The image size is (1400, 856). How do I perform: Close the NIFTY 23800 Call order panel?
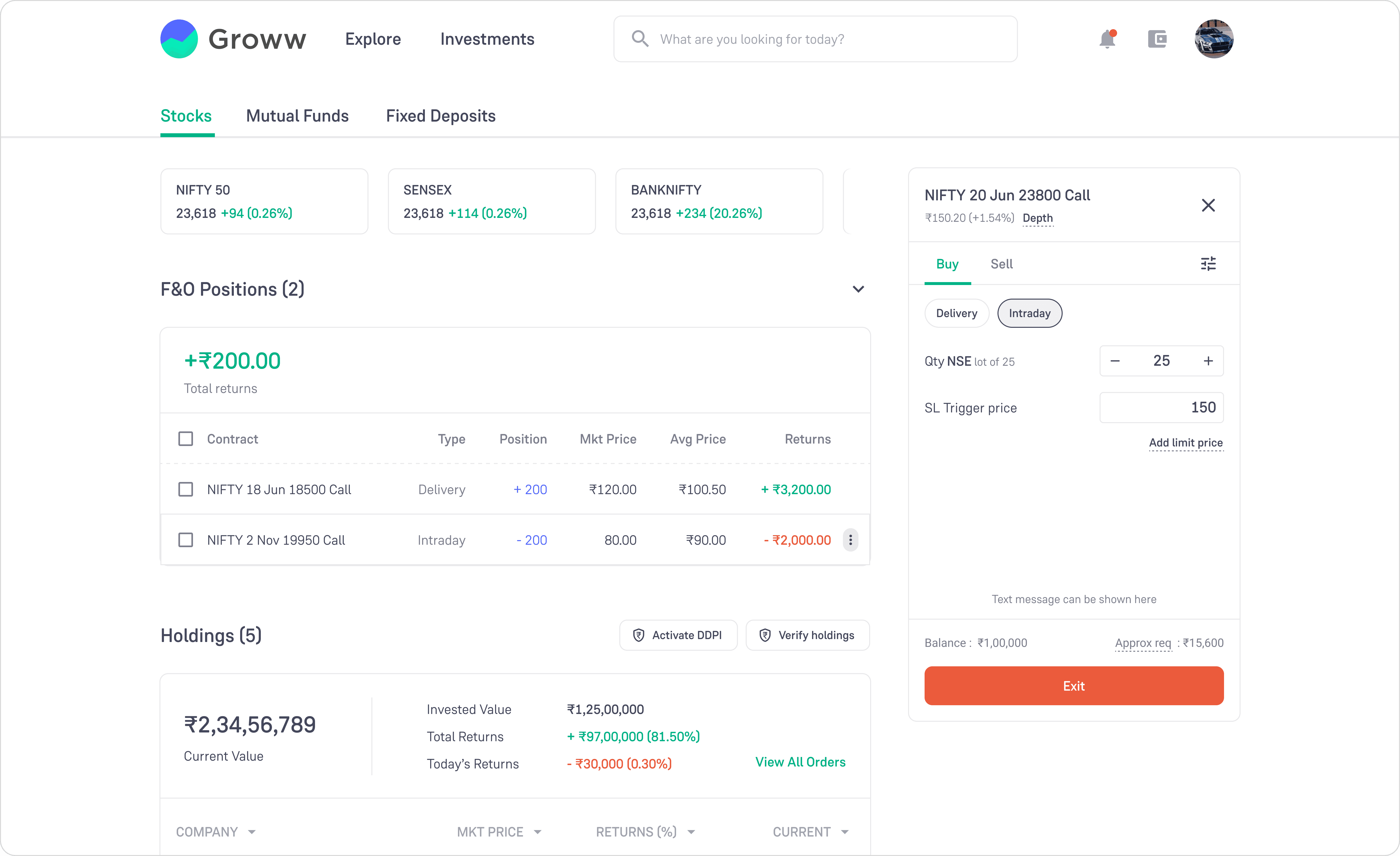1208,205
